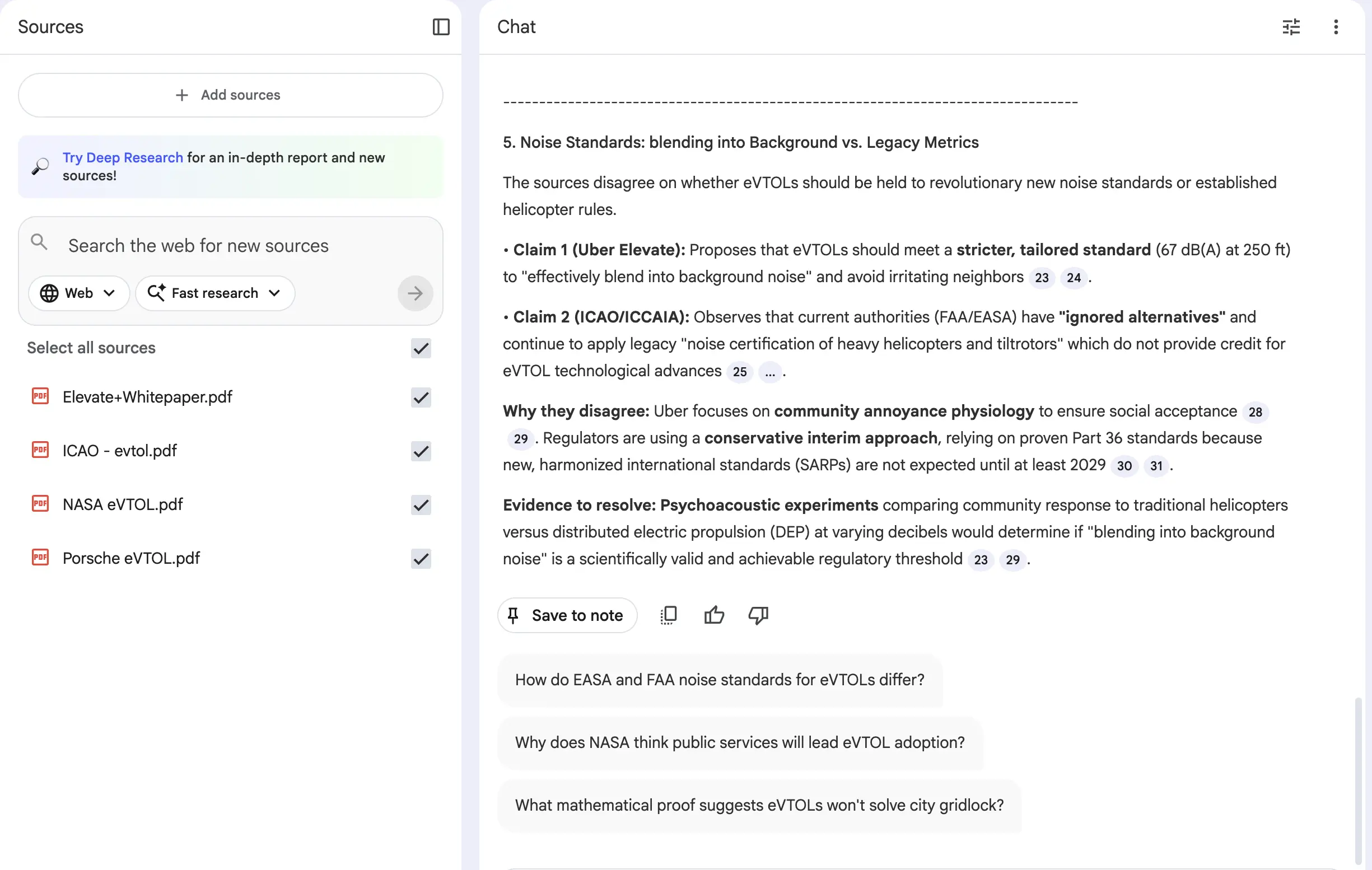Open chat configuration sliders icon
This screenshot has width=1372, height=870.
1291,27
